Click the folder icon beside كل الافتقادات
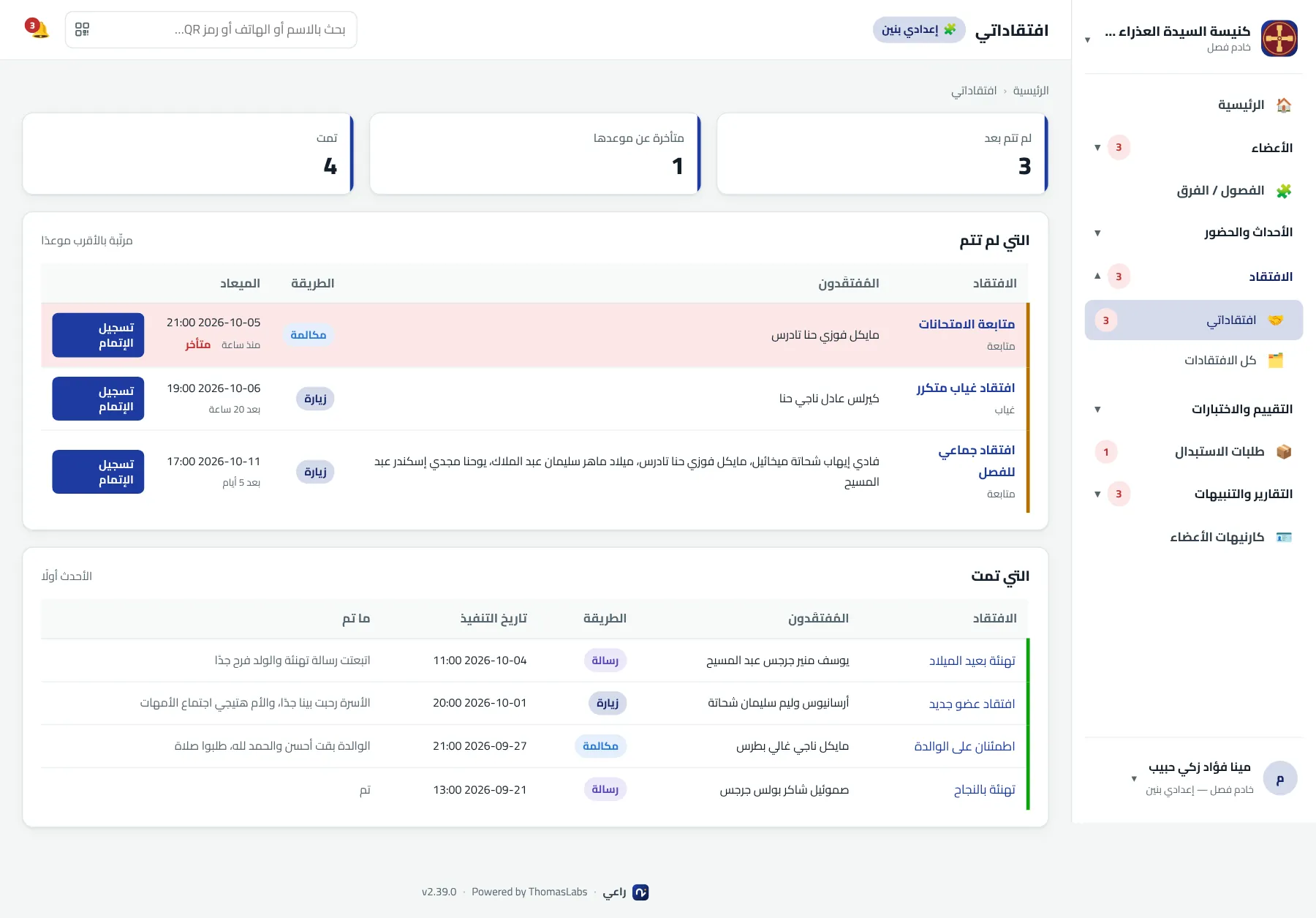Viewport: 1316px width, 918px height. point(1276,360)
